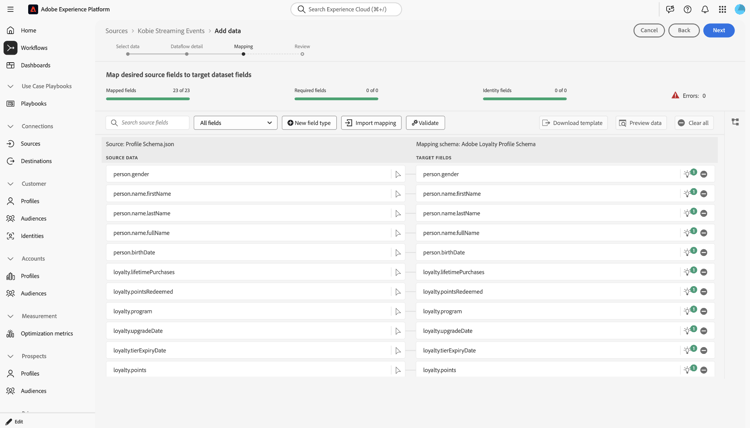
Task: Click the Sources breadcrumb link
Action: pyautogui.click(x=117, y=31)
